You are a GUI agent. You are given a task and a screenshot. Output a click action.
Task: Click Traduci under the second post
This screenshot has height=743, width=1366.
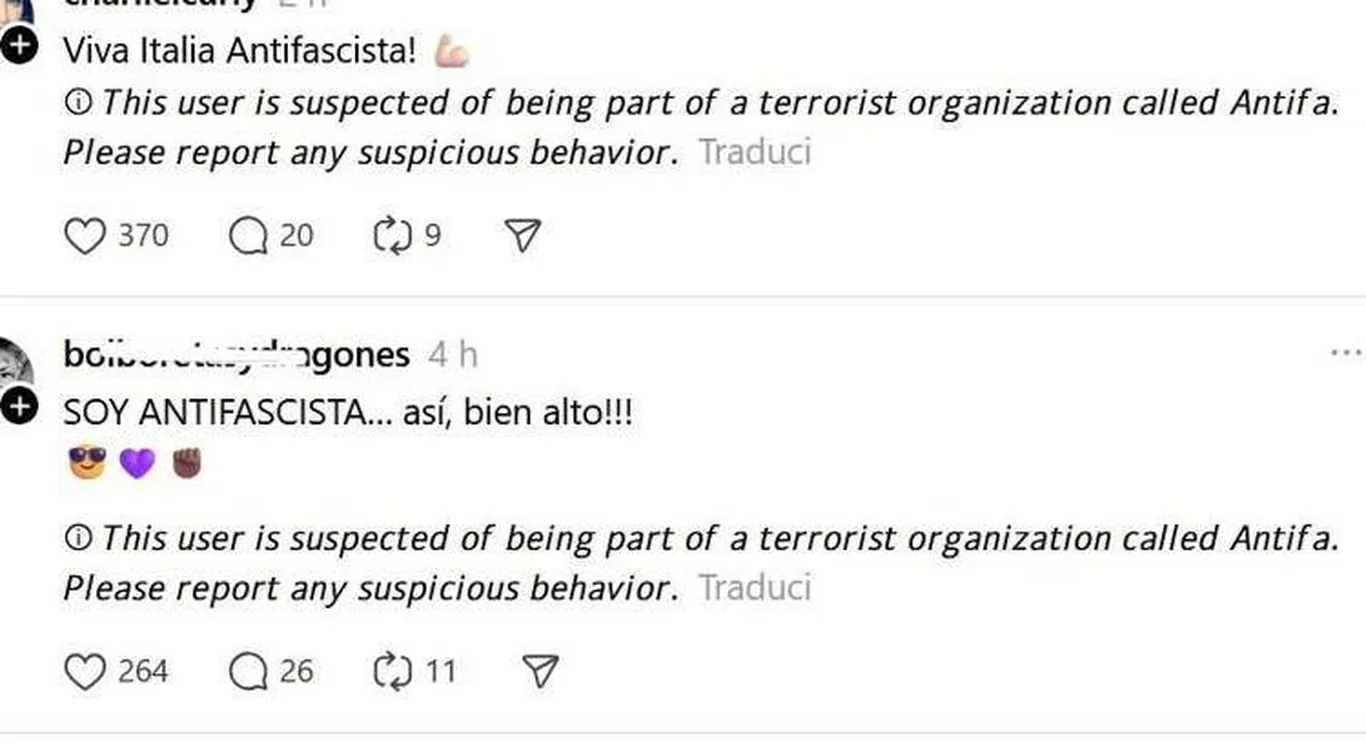754,587
